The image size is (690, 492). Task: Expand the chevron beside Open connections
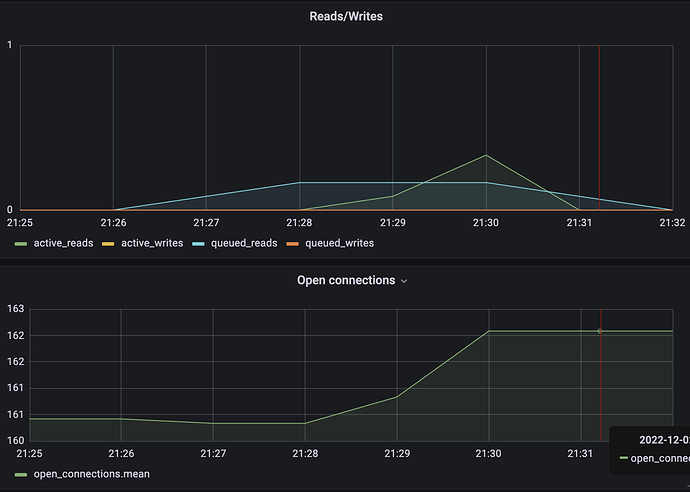[x=404, y=282]
